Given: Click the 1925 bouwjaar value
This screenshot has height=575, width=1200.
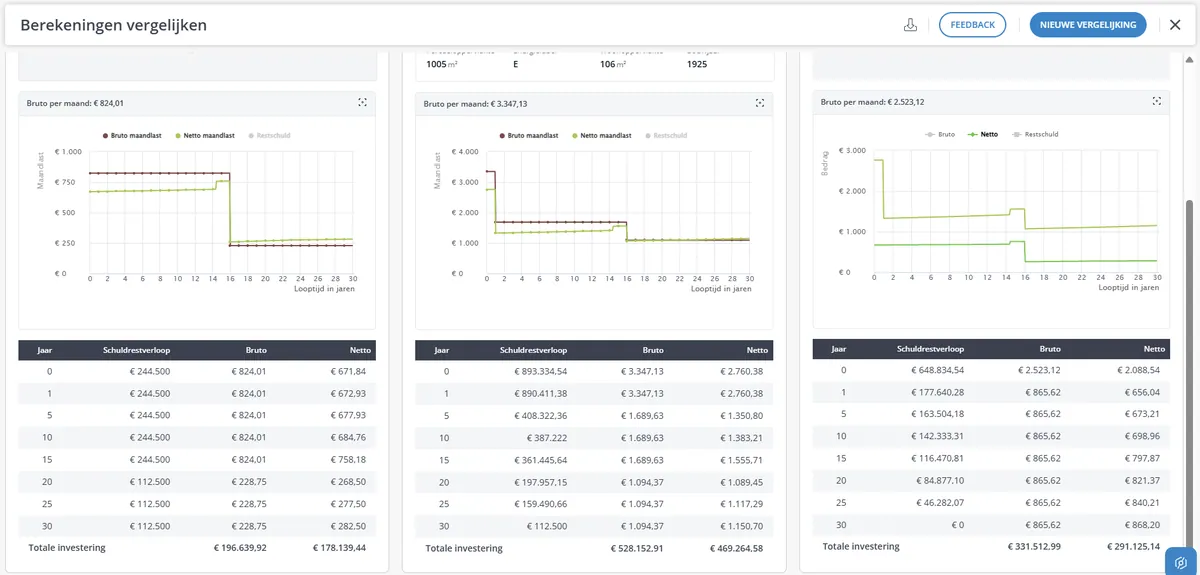Looking at the screenshot, I should (699, 64).
